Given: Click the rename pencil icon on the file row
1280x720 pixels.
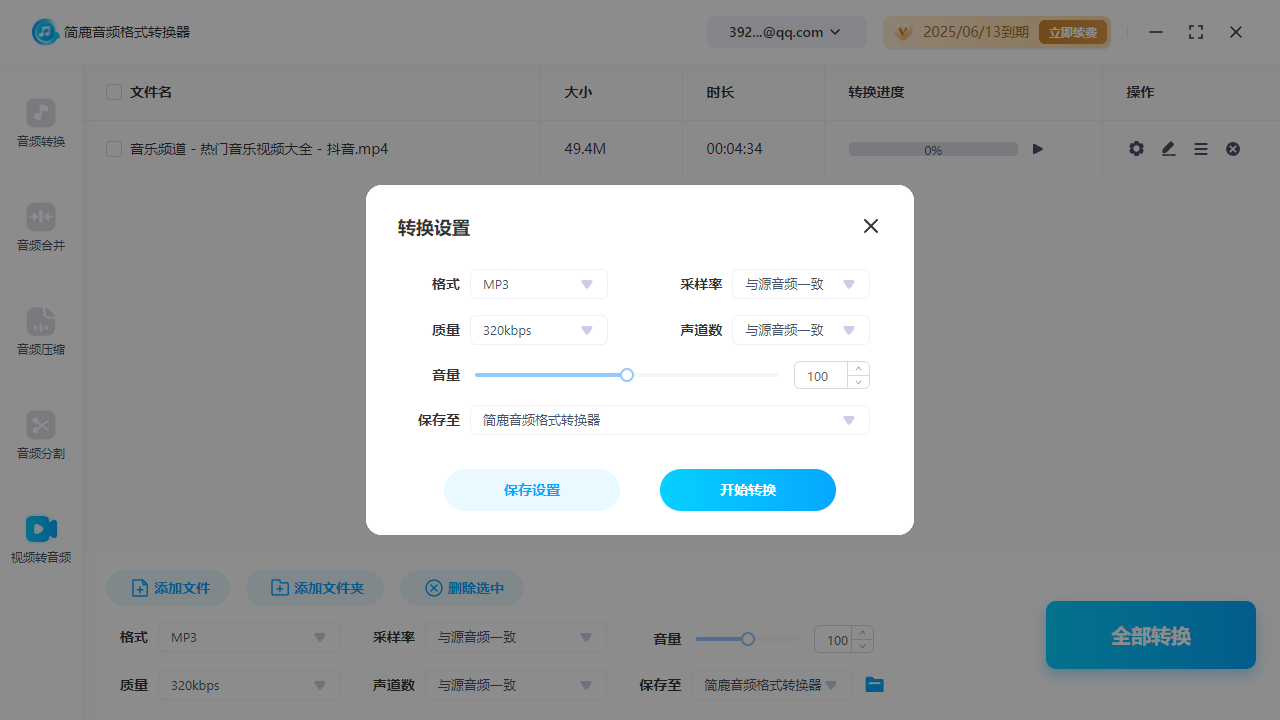Looking at the screenshot, I should coord(1168,148).
